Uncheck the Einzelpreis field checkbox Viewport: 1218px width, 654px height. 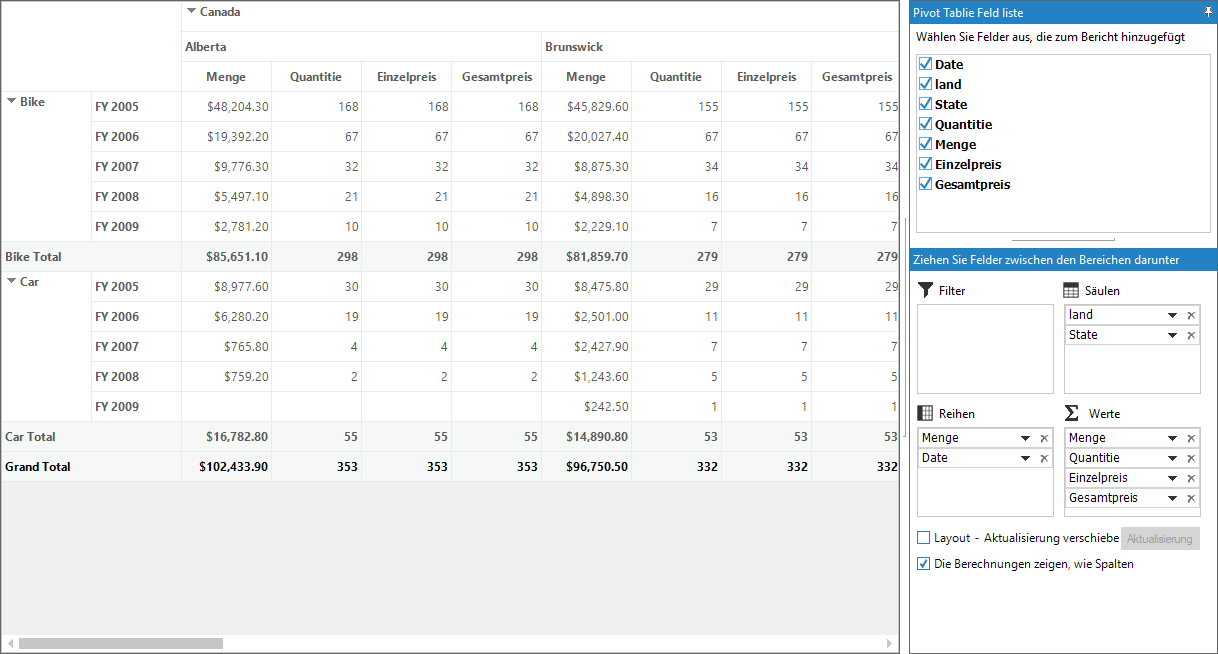click(x=925, y=164)
